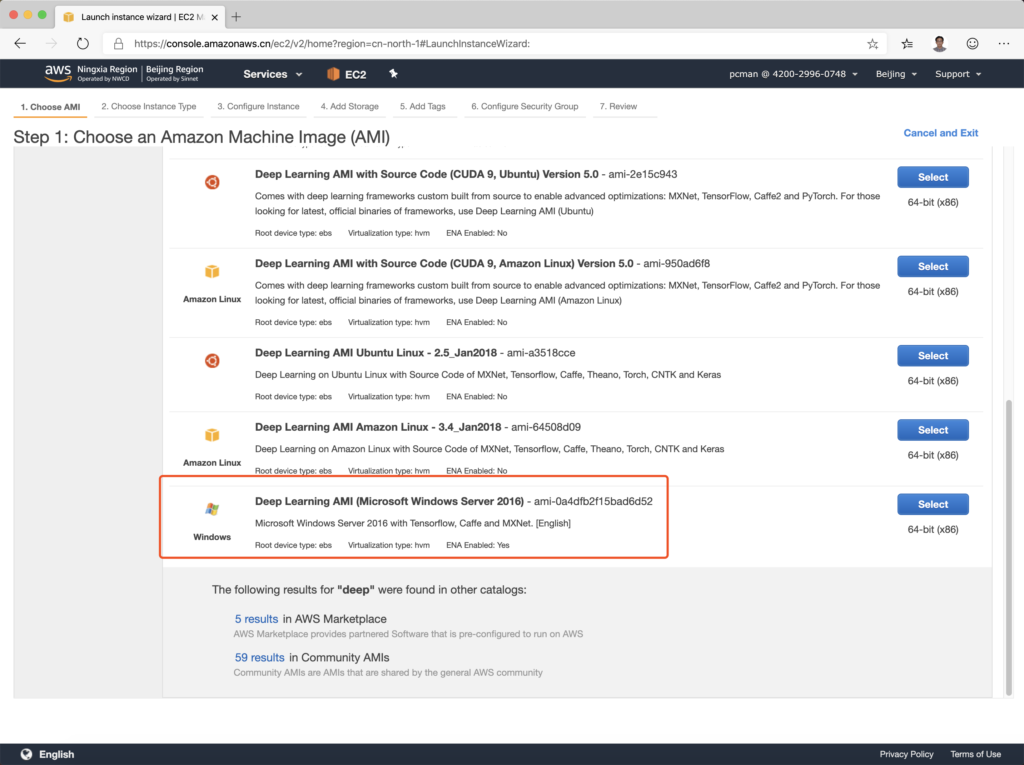
Task: Click the browser reload icon
Action: (83, 44)
